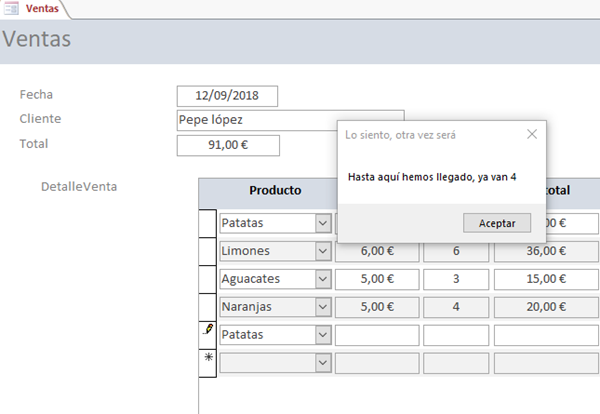Select the record selector for Aguacates row
This screenshot has width=600, height=414.
[x=208, y=279]
